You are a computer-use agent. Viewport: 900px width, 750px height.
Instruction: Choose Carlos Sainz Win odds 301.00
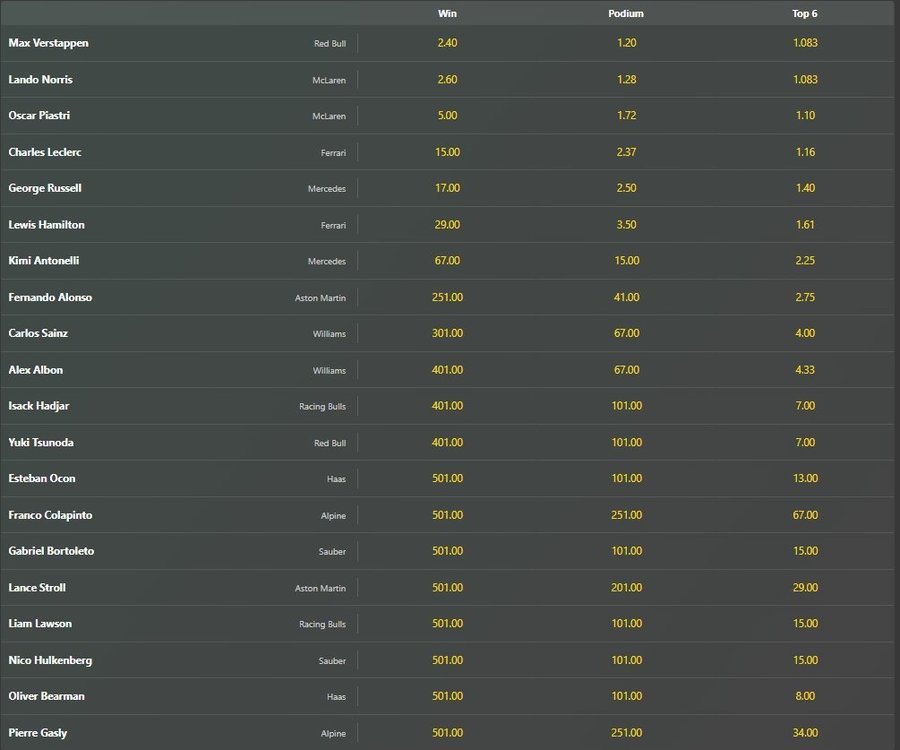tap(447, 333)
